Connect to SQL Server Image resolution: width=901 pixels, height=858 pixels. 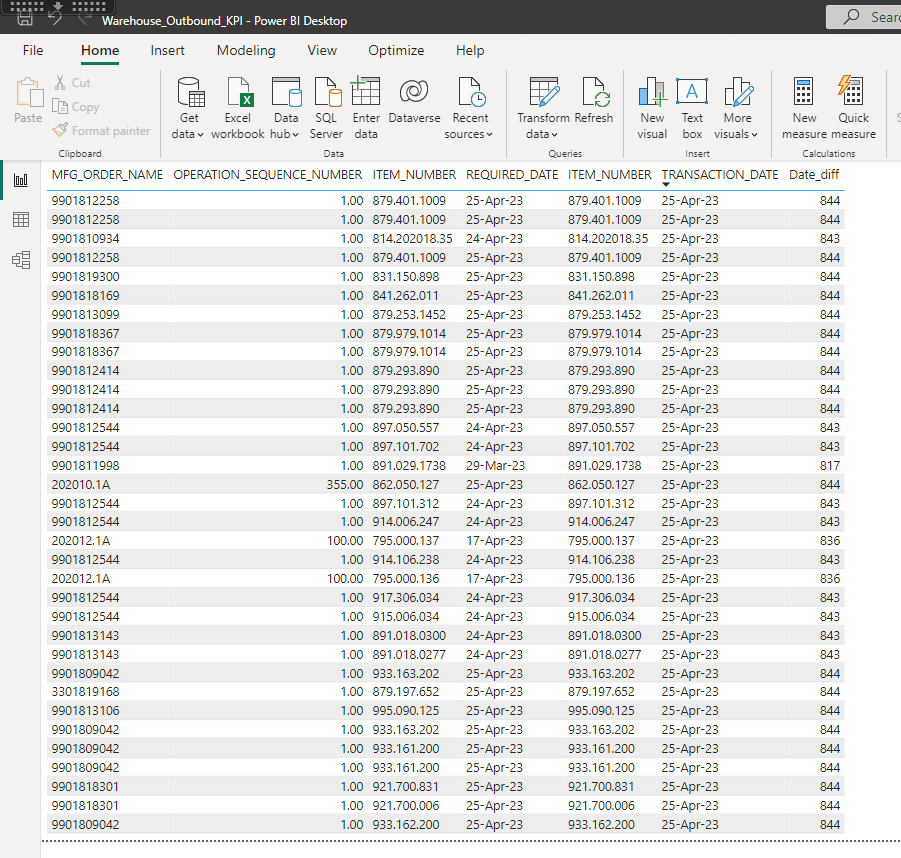(326, 108)
